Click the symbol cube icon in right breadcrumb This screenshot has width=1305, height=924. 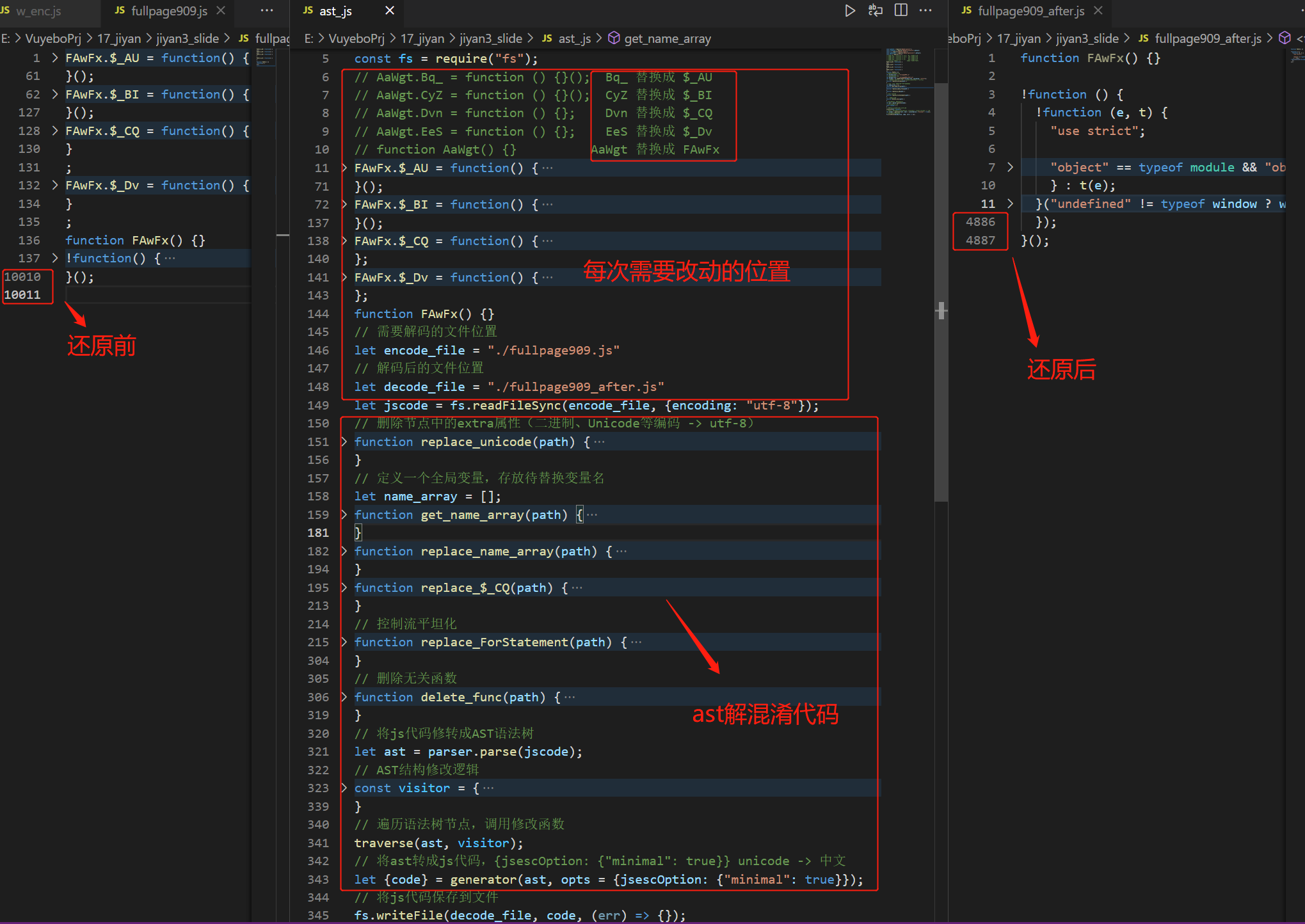(1284, 38)
